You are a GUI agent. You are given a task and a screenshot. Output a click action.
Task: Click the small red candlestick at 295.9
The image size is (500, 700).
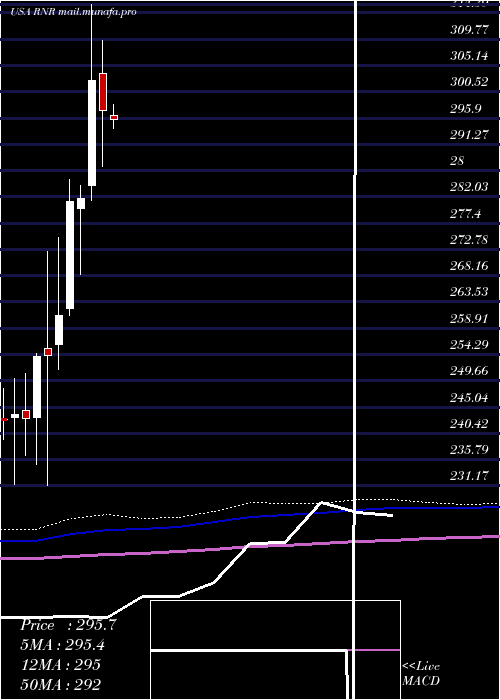click(x=114, y=117)
